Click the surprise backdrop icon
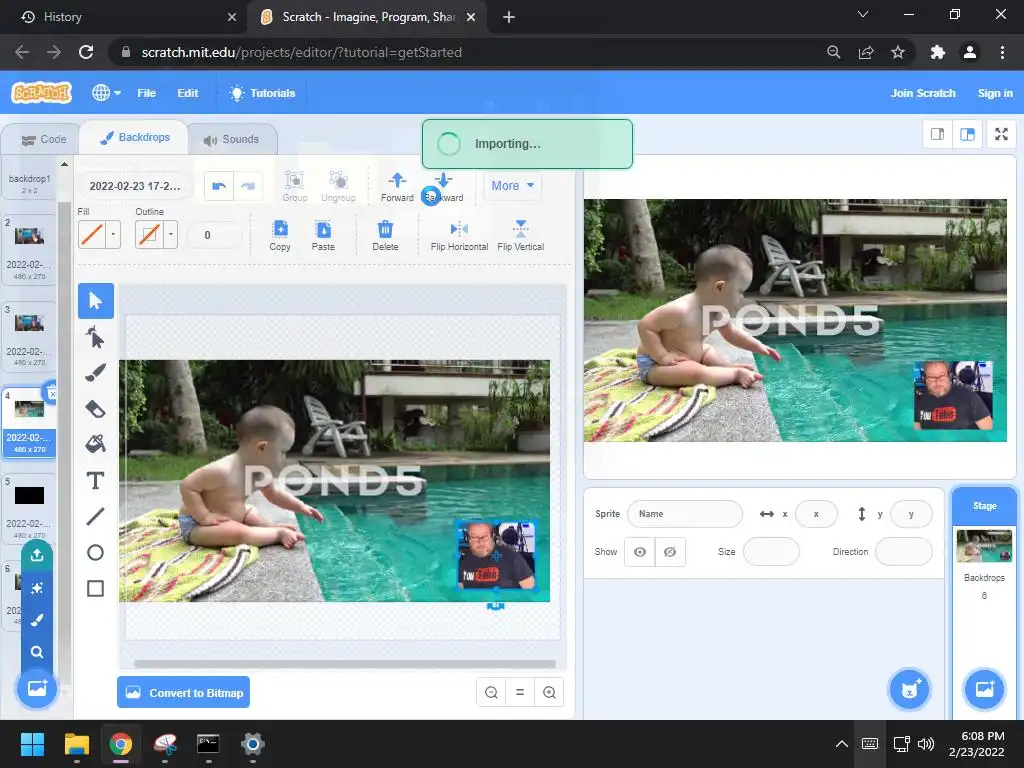Viewport: 1024px width, 768px height. pyautogui.click(x=37, y=588)
